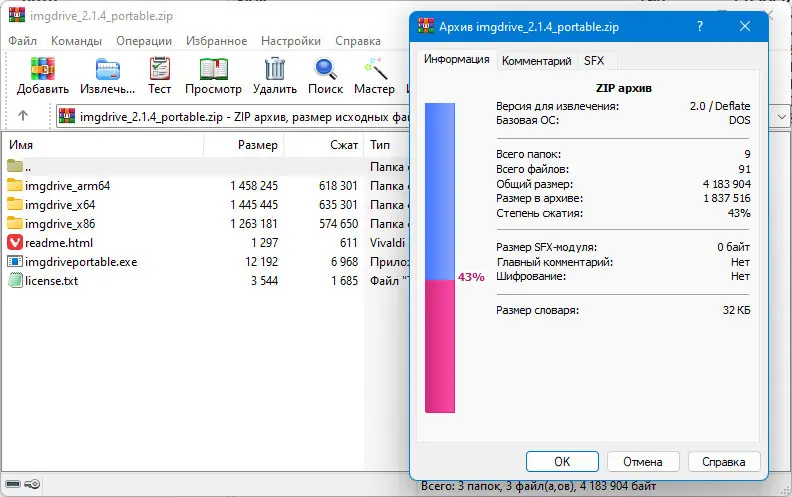
Task: Launch the Мастер wizard wand icon
Action: tap(375, 69)
